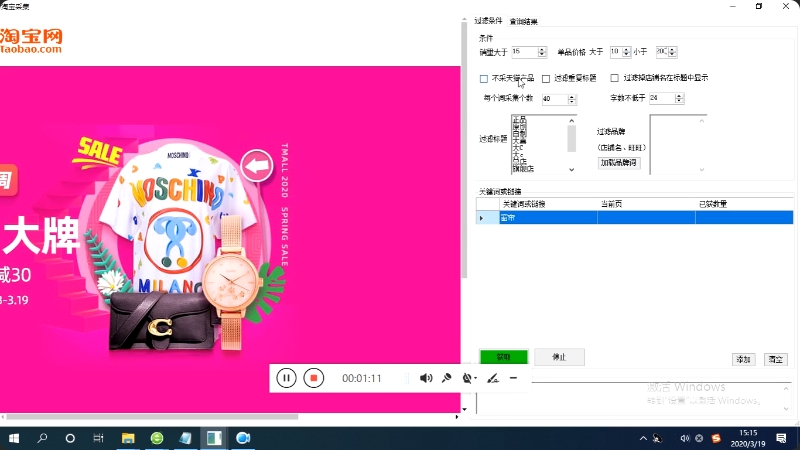Pause the screen recording
This screenshot has height=450, width=800.
point(286,378)
